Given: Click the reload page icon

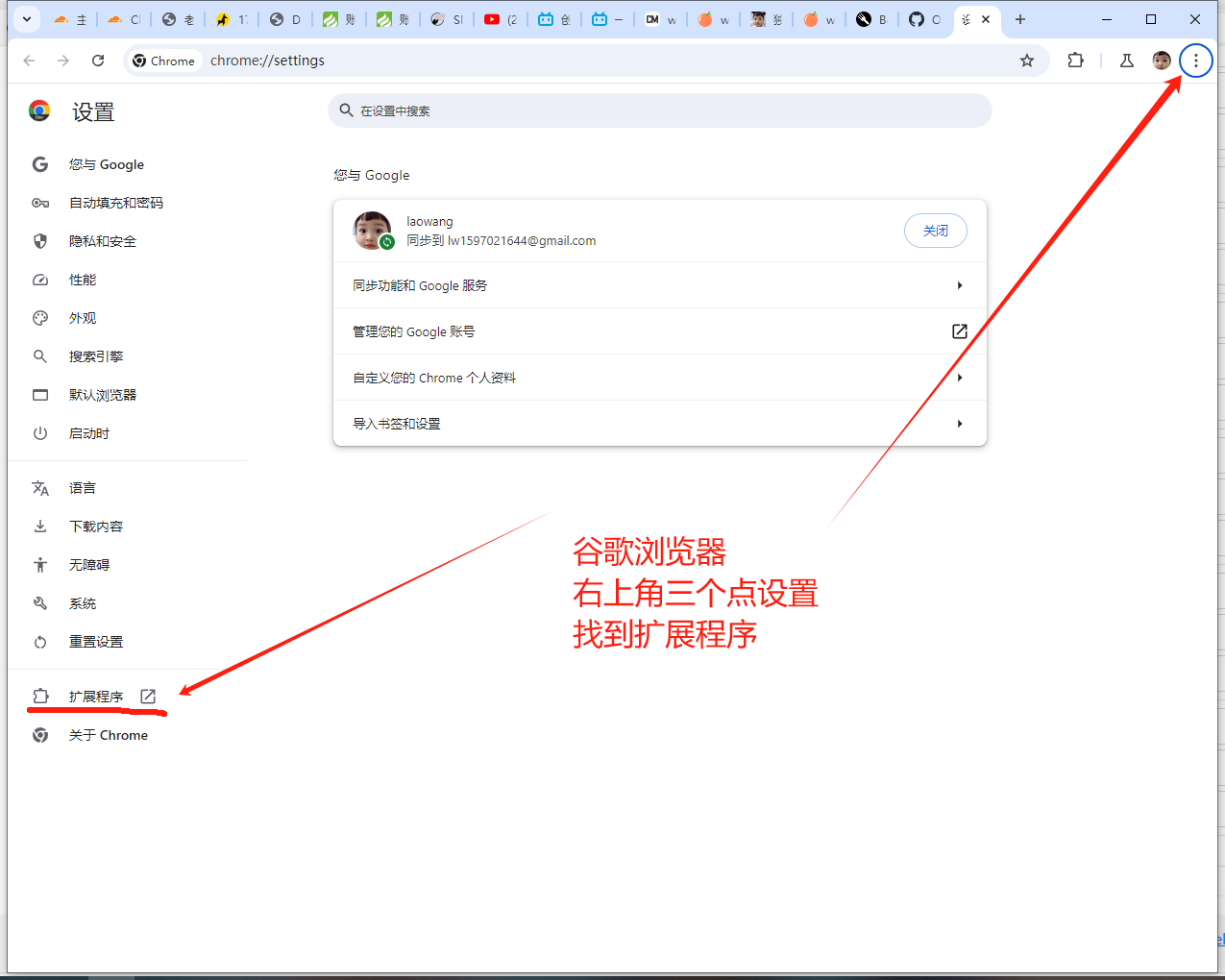Looking at the screenshot, I should [x=98, y=61].
